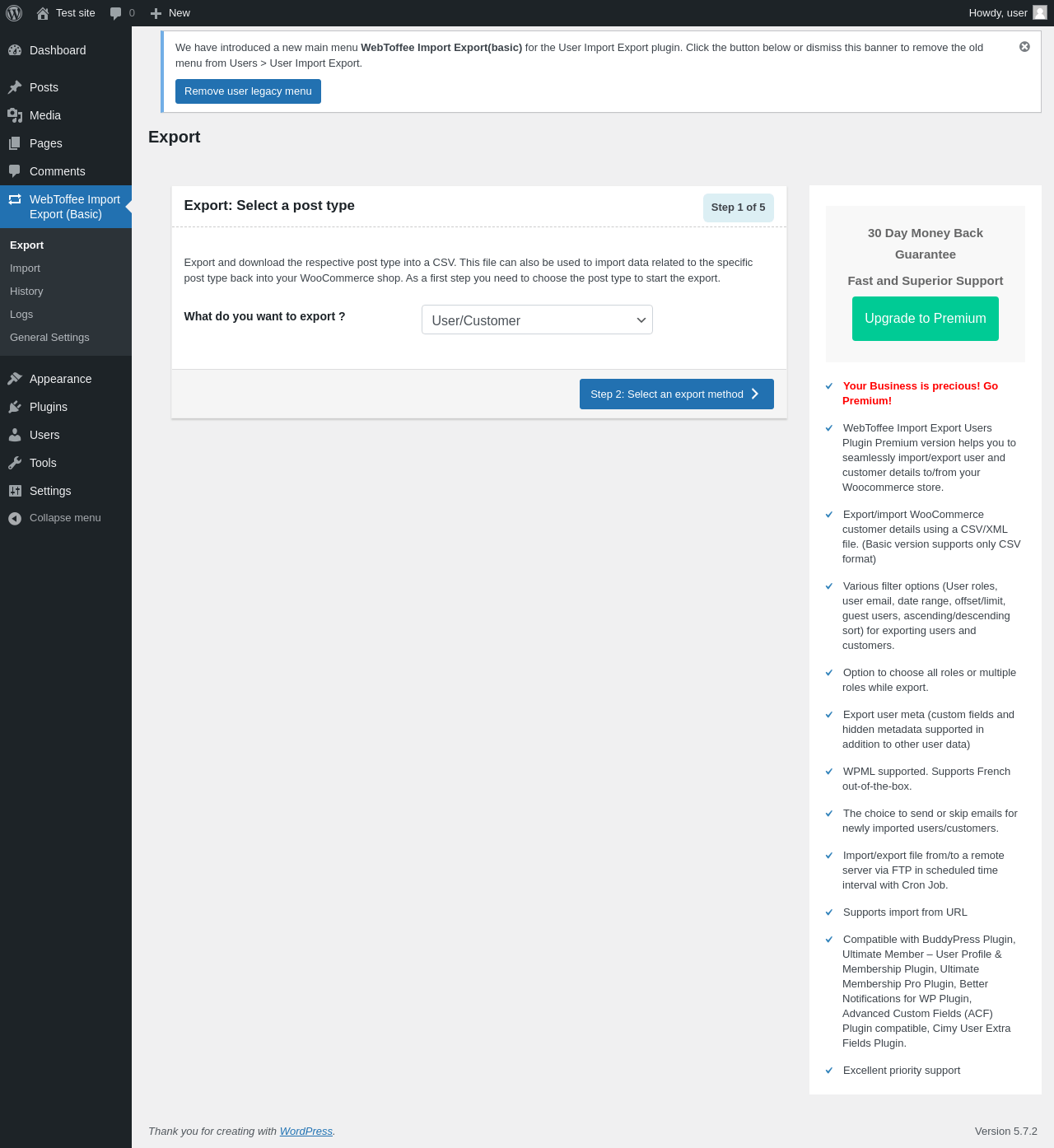
Task: Go to Appearance menu
Action: [x=66, y=379]
